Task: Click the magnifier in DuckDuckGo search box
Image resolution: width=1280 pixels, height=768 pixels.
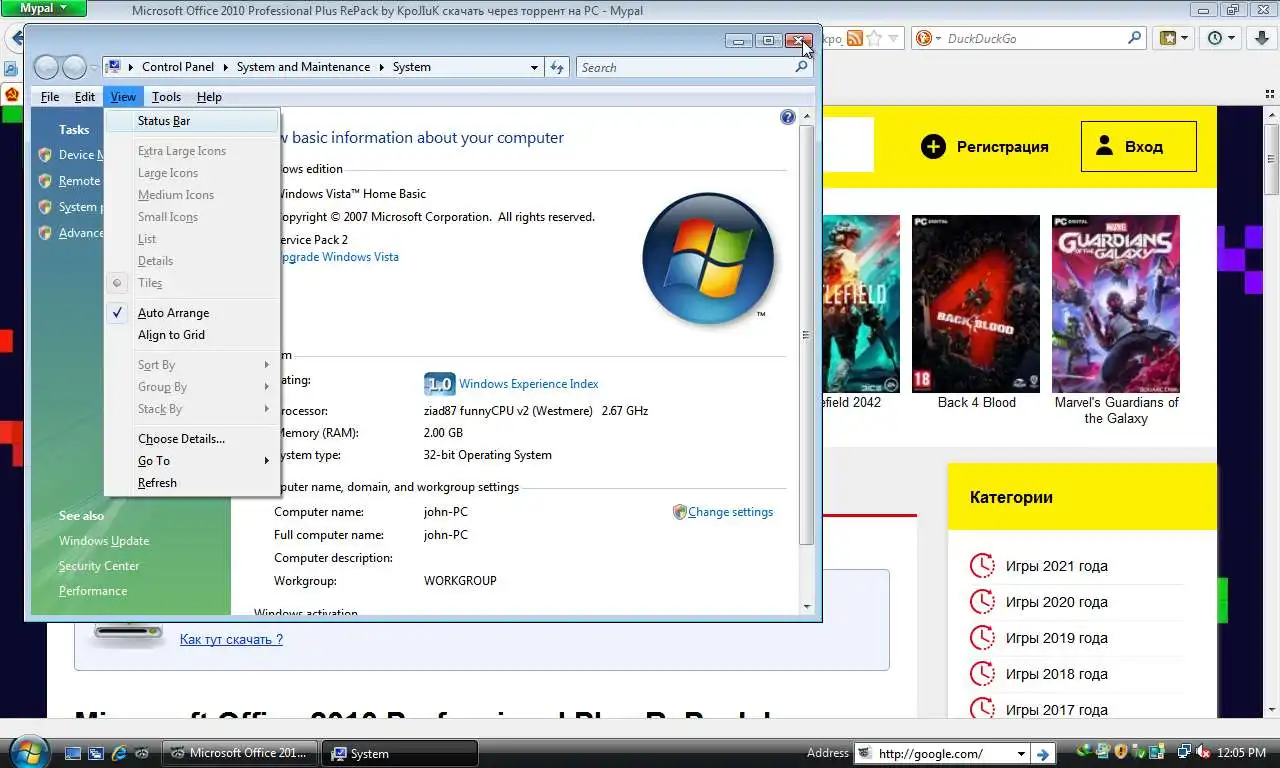Action: 1135,38
